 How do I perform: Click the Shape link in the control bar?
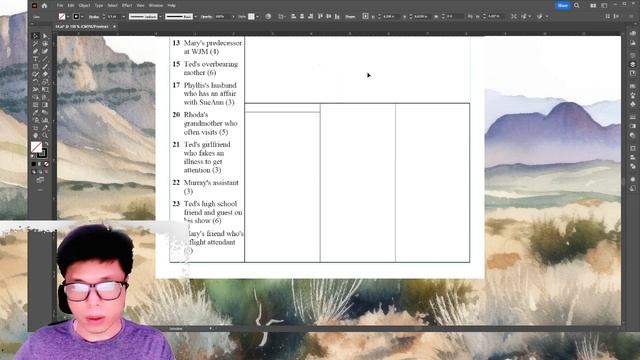click(350, 16)
